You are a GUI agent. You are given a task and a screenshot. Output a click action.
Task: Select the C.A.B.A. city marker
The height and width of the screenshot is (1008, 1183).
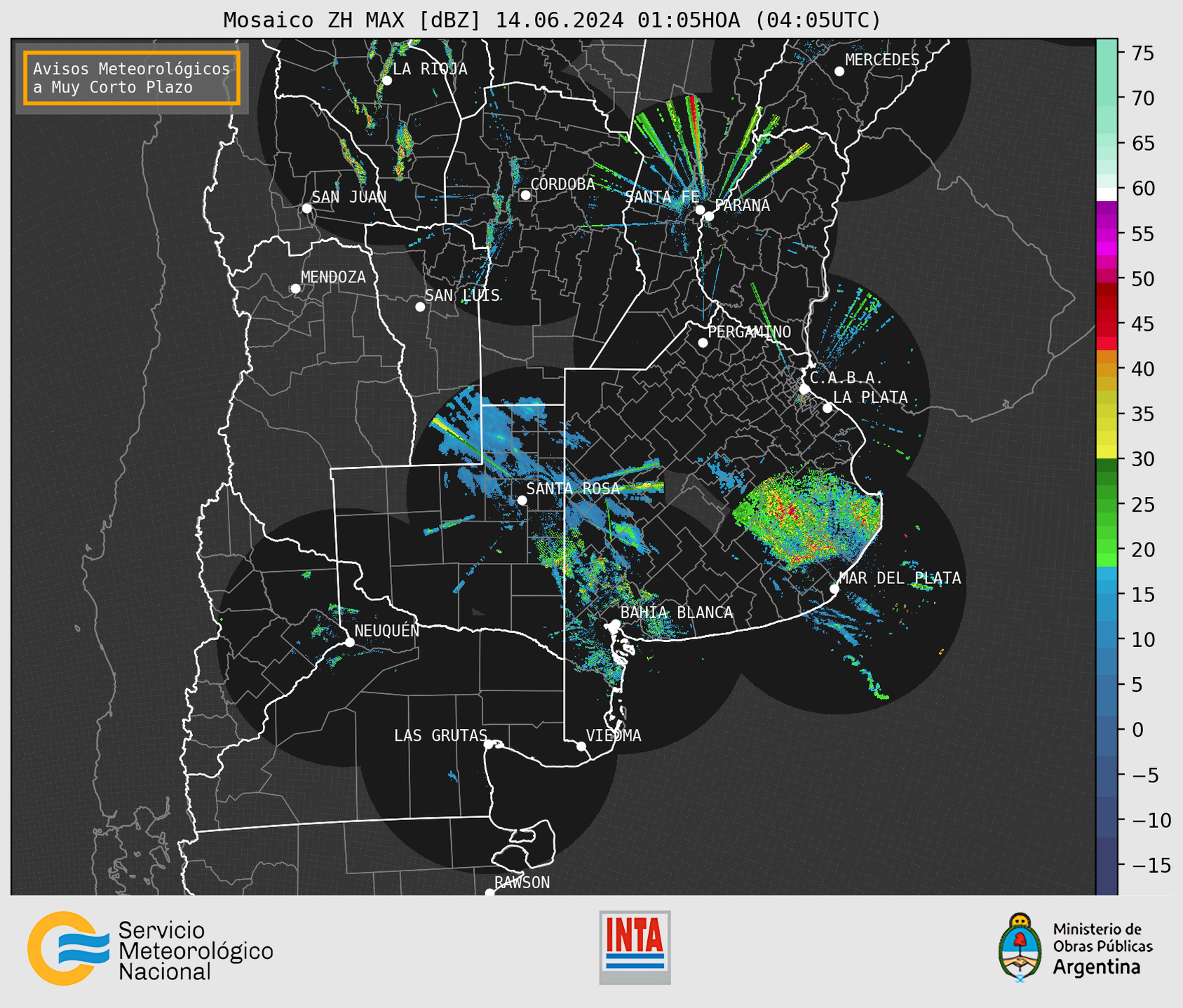(804, 389)
